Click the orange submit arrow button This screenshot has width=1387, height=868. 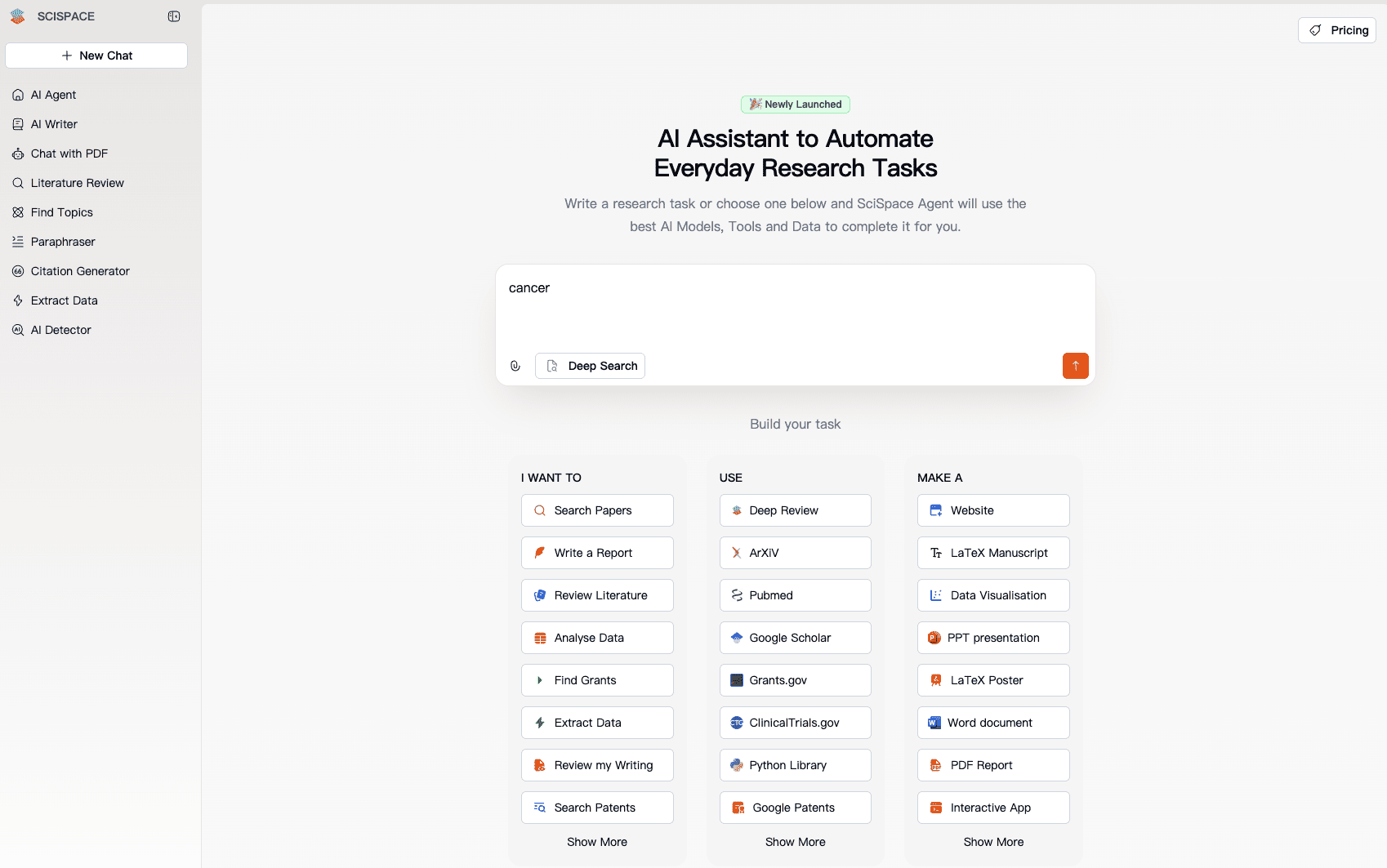(x=1075, y=366)
